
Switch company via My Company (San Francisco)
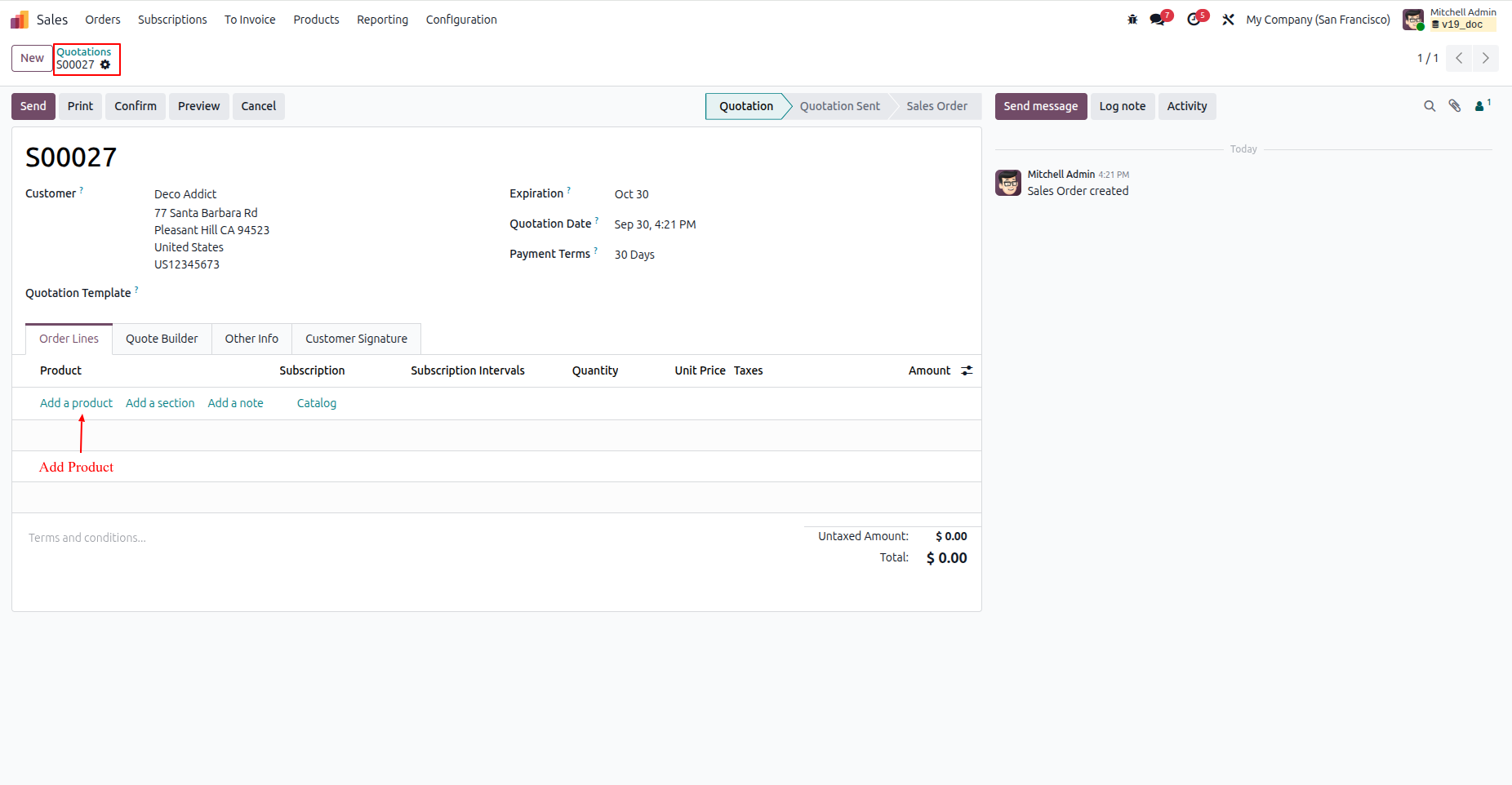pyautogui.click(x=1318, y=20)
